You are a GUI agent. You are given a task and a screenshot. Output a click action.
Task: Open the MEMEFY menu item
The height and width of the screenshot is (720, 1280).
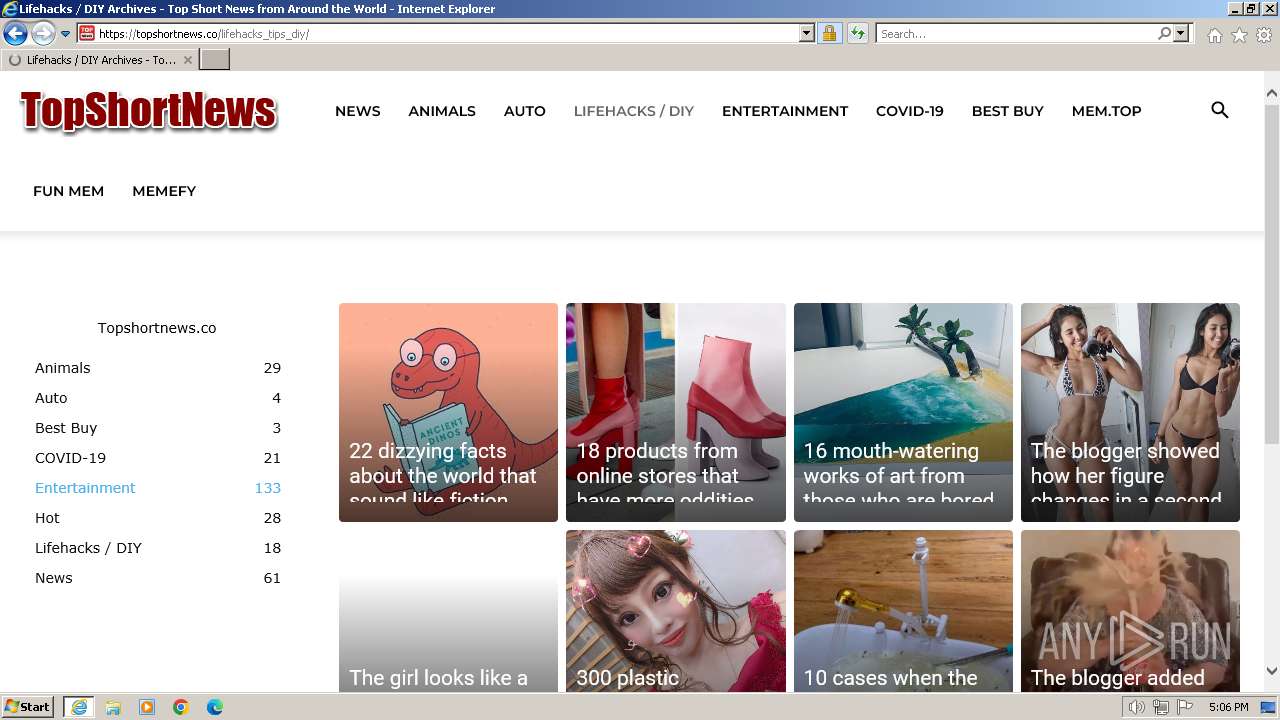click(x=164, y=191)
